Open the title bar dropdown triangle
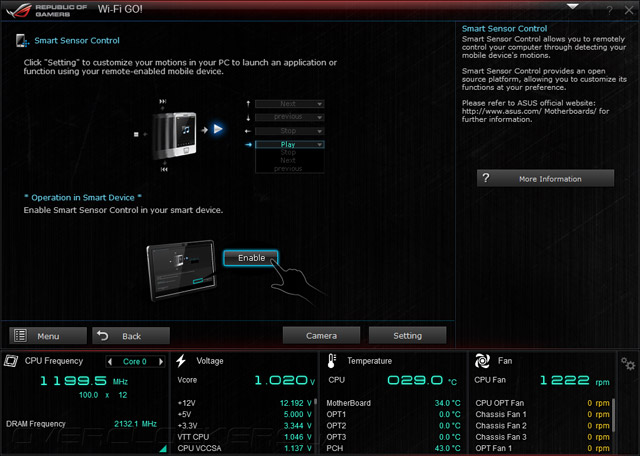This screenshot has width=640, height=456. pos(573,7)
